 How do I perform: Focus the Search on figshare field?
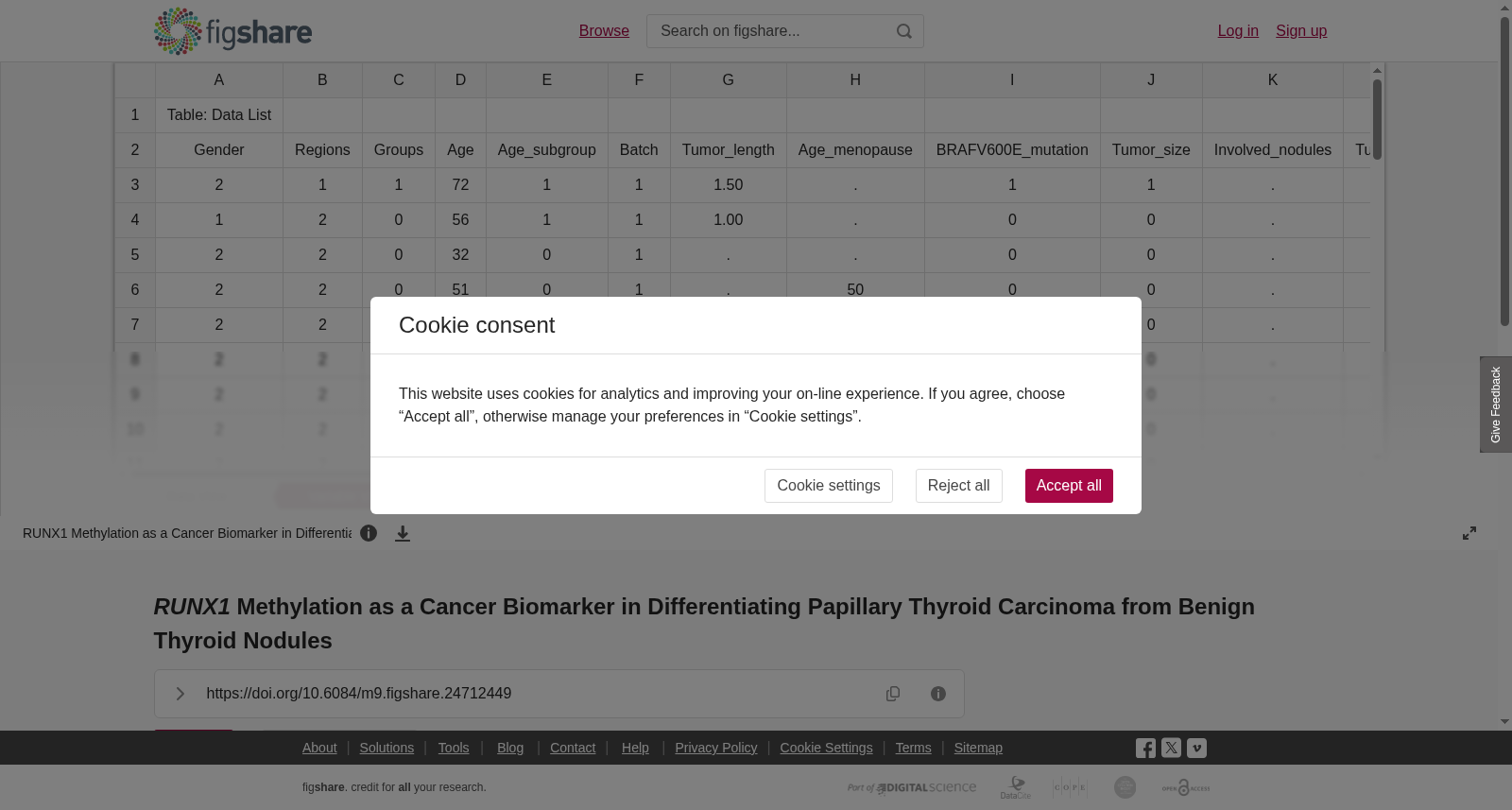point(772,31)
